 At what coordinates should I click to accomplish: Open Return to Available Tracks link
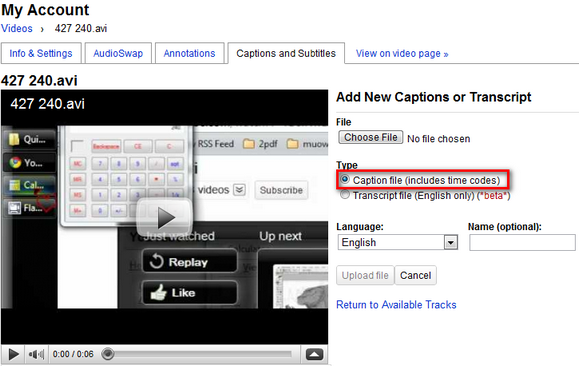pyautogui.click(x=396, y=305)
